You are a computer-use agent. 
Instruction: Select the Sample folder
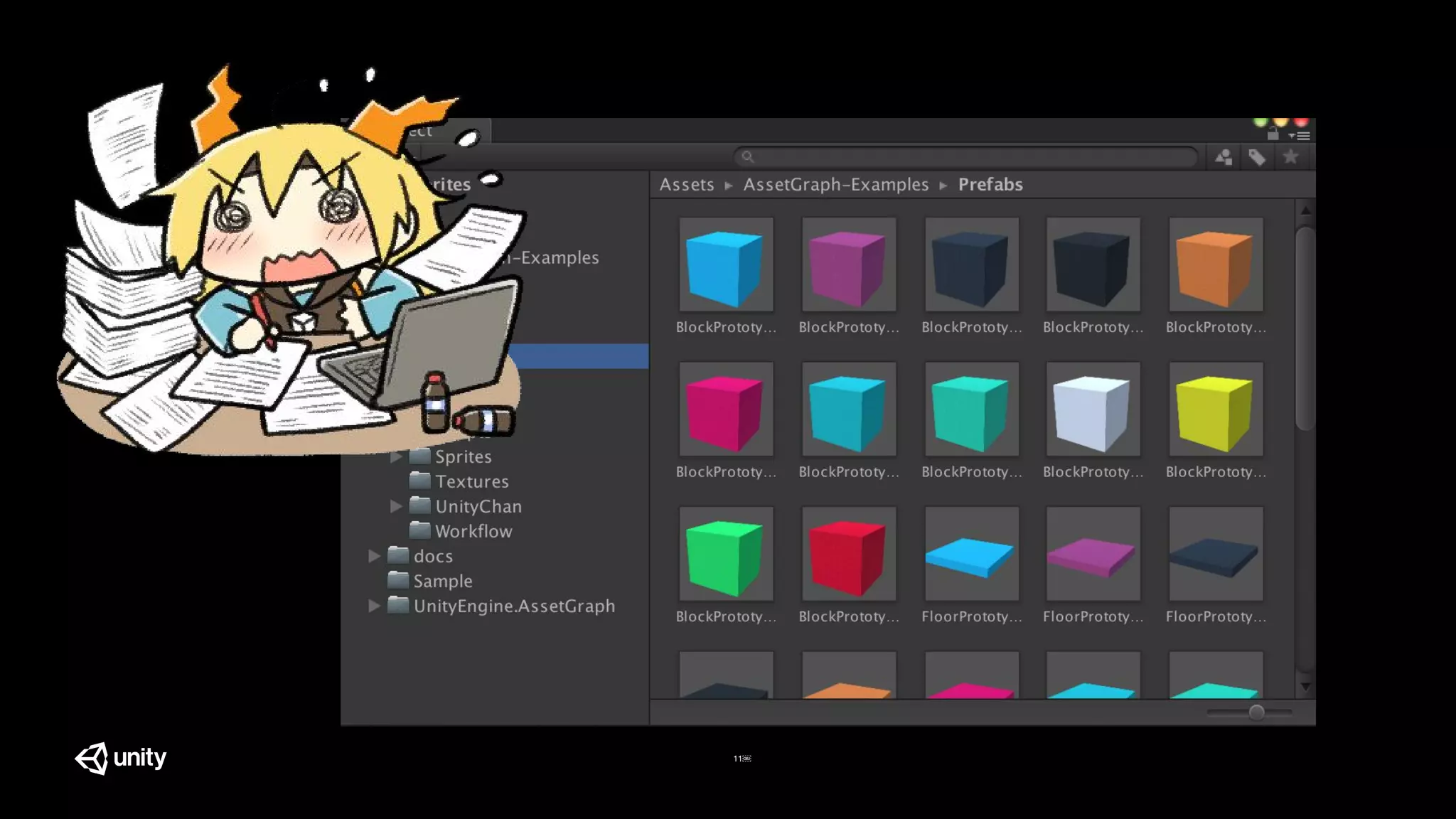(442, 581)
